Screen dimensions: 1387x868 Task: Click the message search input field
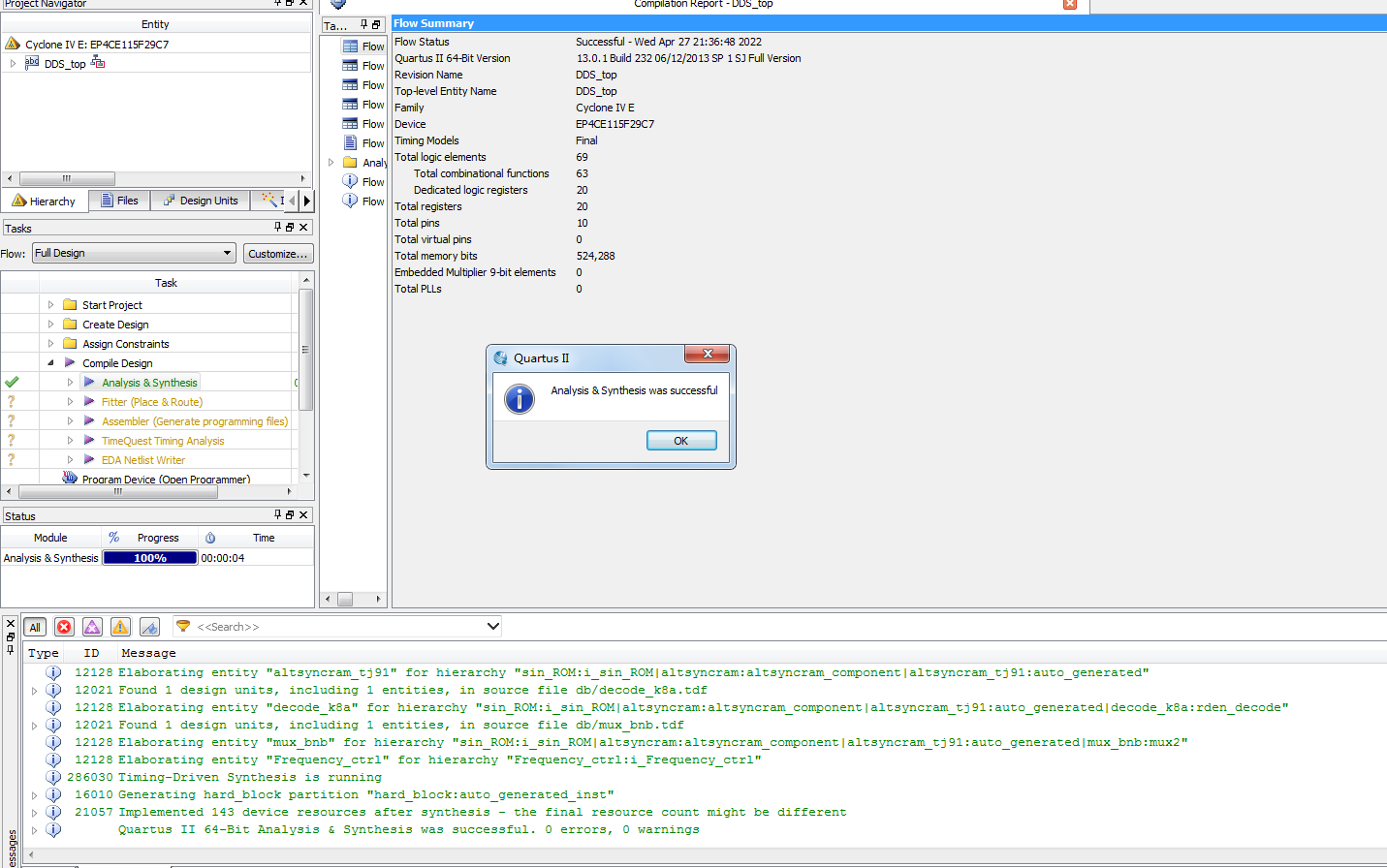(337, 627)
